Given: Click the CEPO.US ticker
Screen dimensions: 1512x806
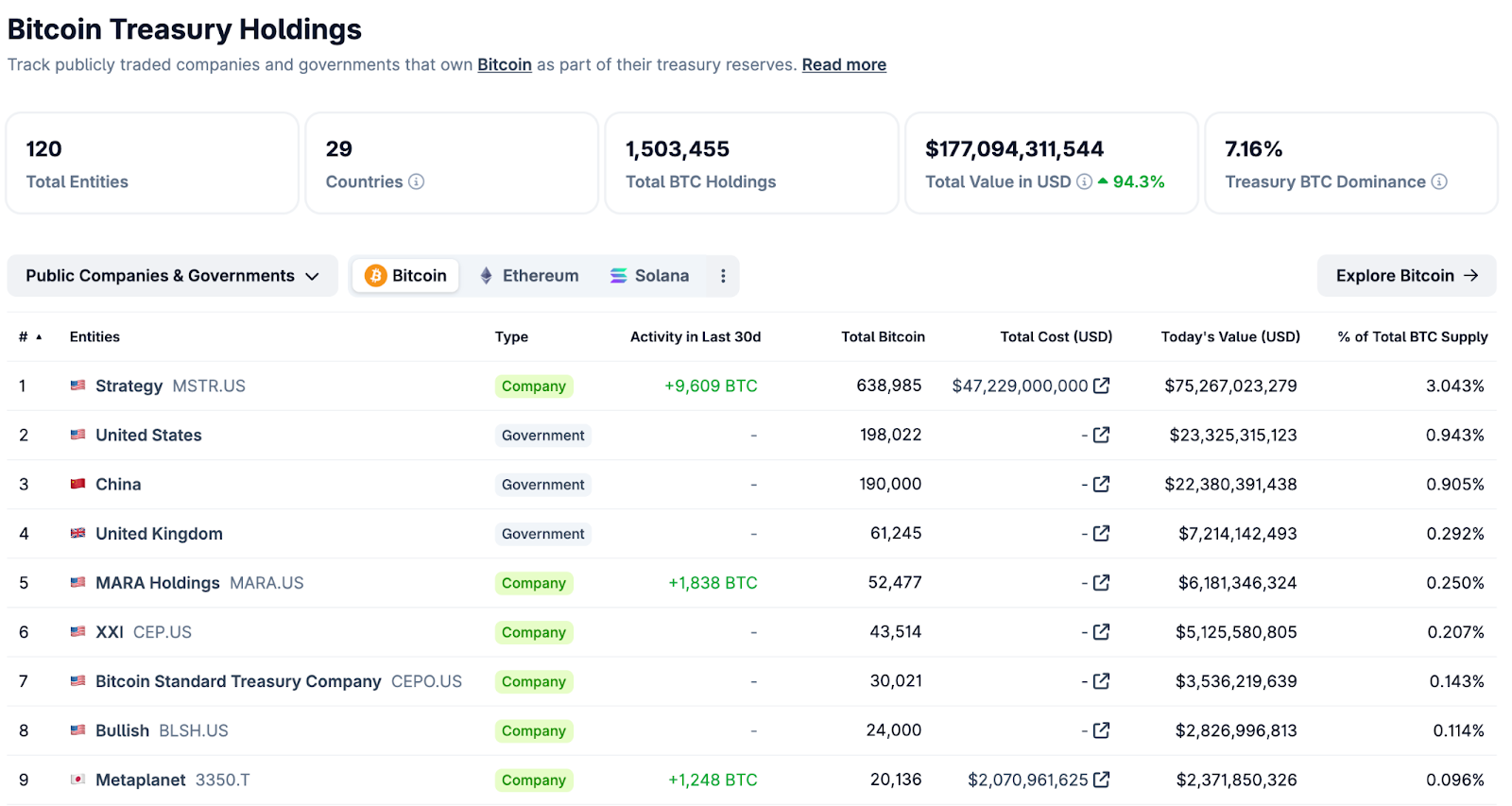Looking at the screenshot, I should tap(427, 681).
